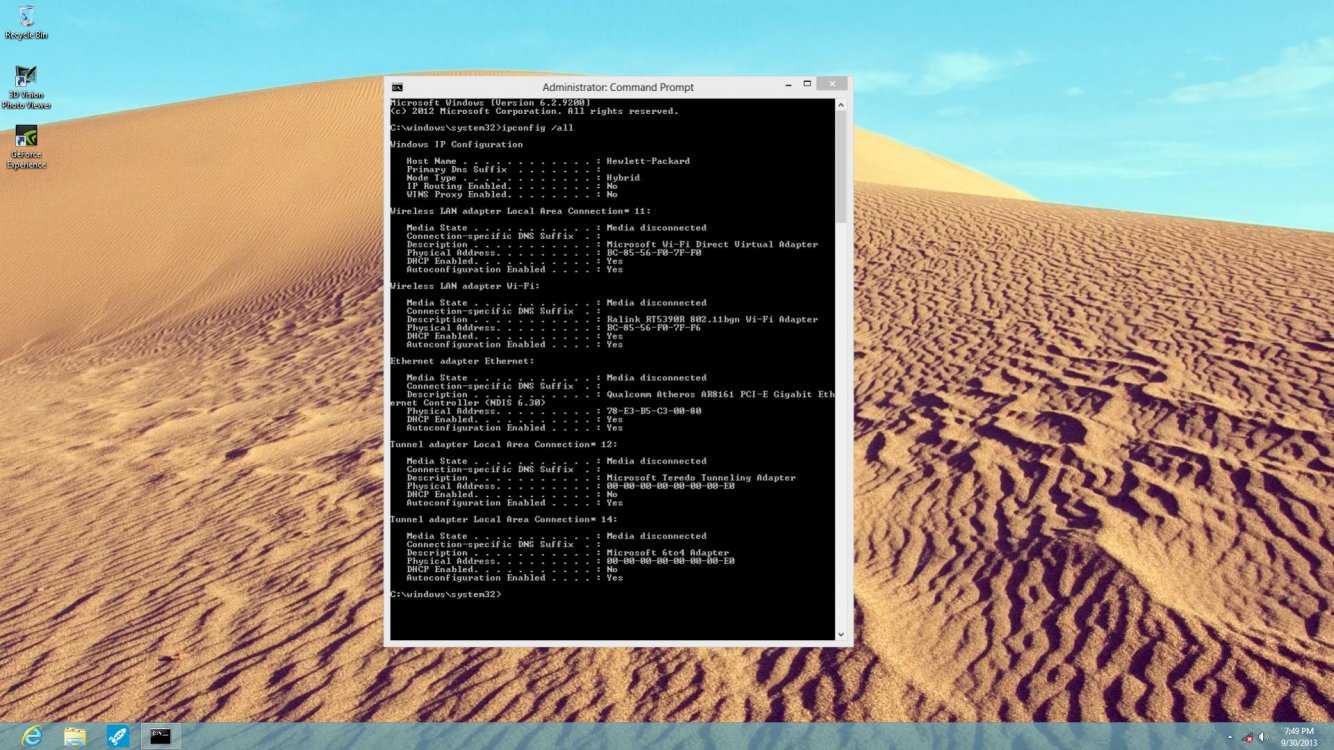Image resolution: width=1334 pixels, height=750 pixels.
Task: Open 3D Vision Photo Viewer shortcut
Action: 26,88
